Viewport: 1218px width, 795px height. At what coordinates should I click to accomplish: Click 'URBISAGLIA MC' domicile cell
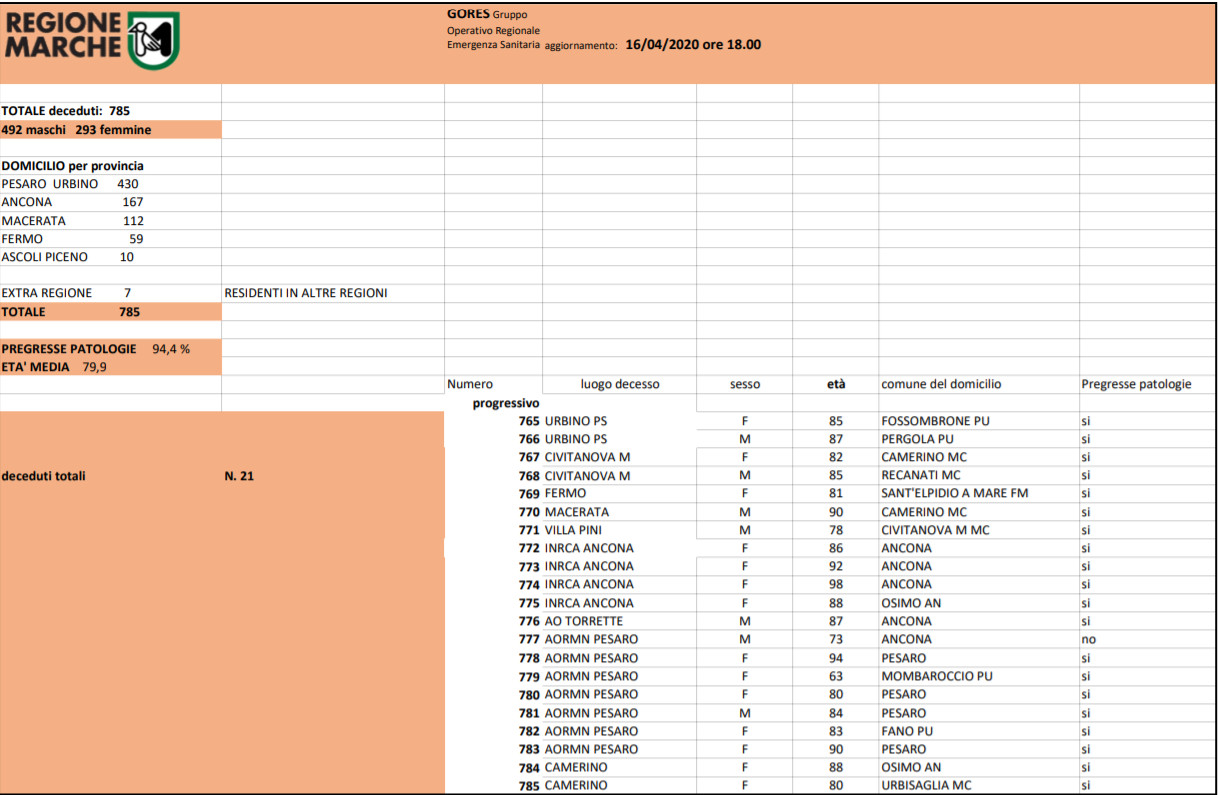coord(926,786)
